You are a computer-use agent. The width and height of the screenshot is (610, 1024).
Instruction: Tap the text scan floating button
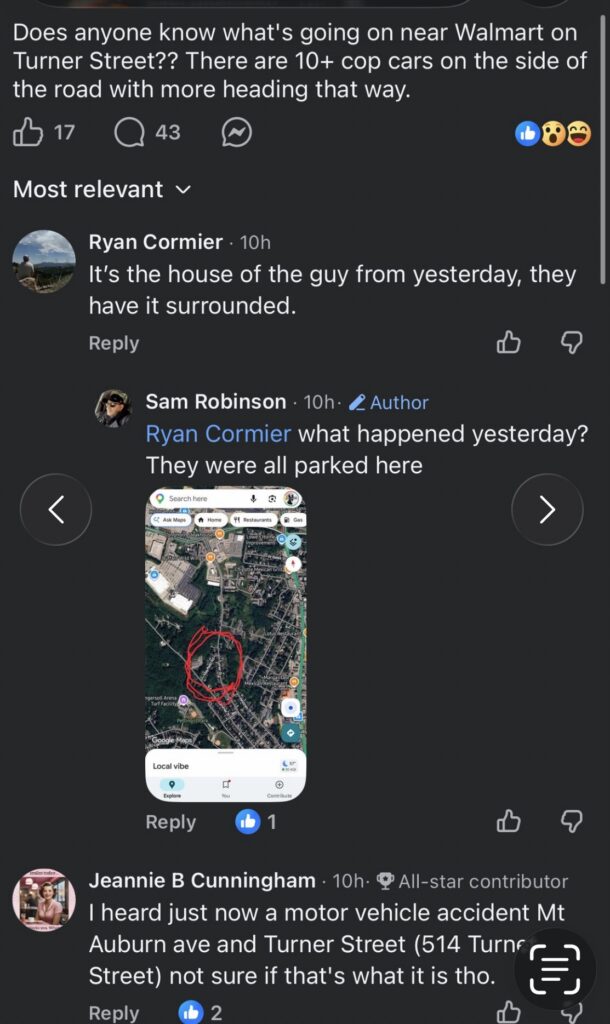click(554, 969)
